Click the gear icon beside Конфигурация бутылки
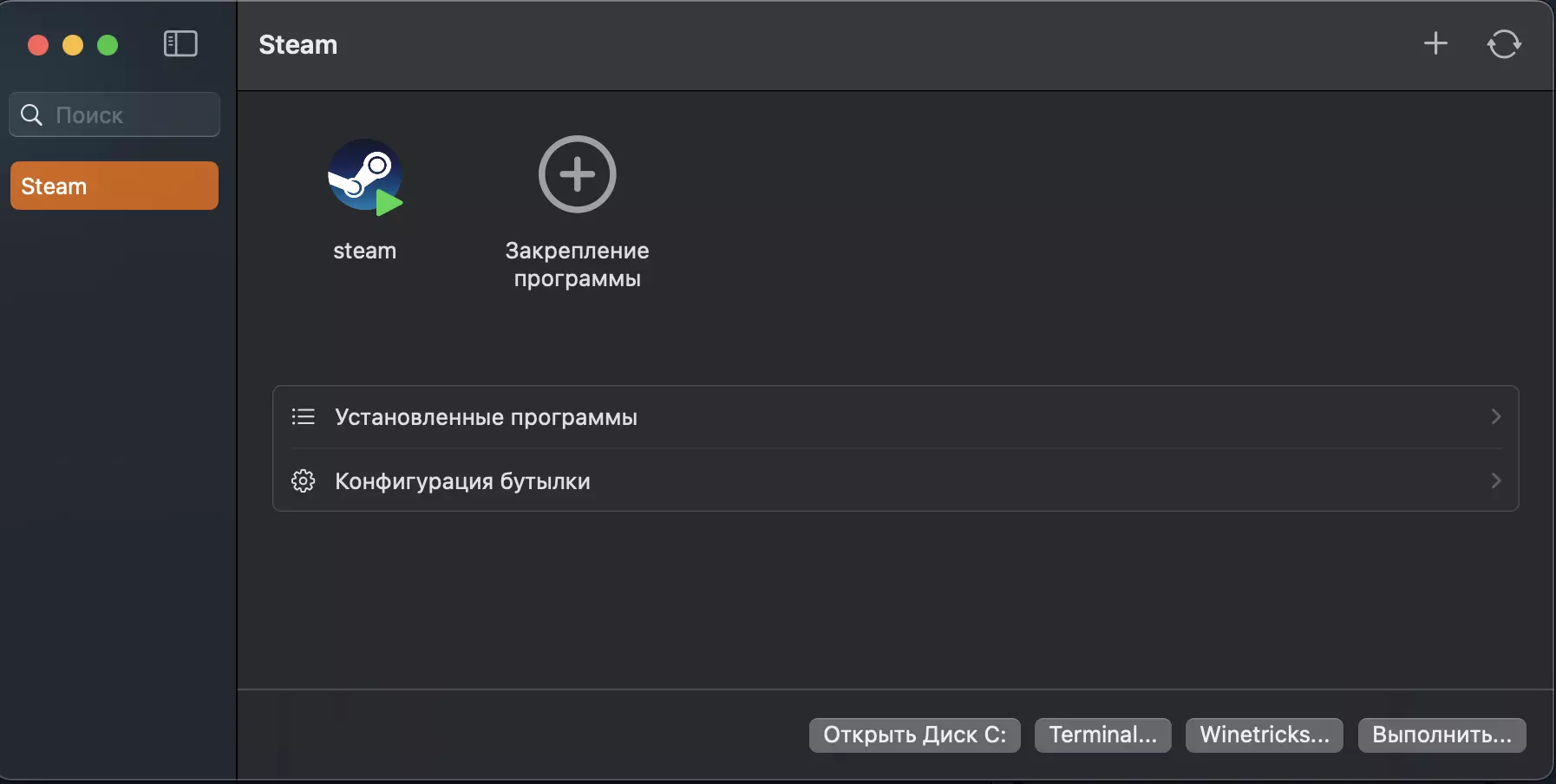 [x=303, y=480]
